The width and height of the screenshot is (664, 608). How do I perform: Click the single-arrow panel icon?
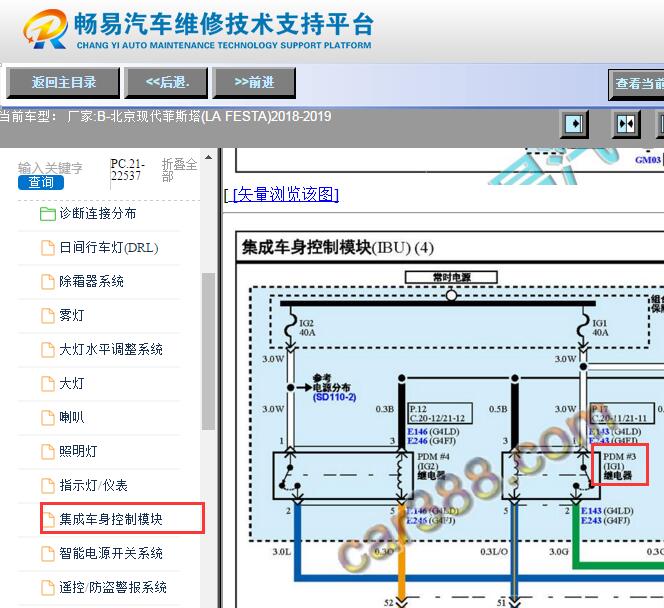[574, 124]
